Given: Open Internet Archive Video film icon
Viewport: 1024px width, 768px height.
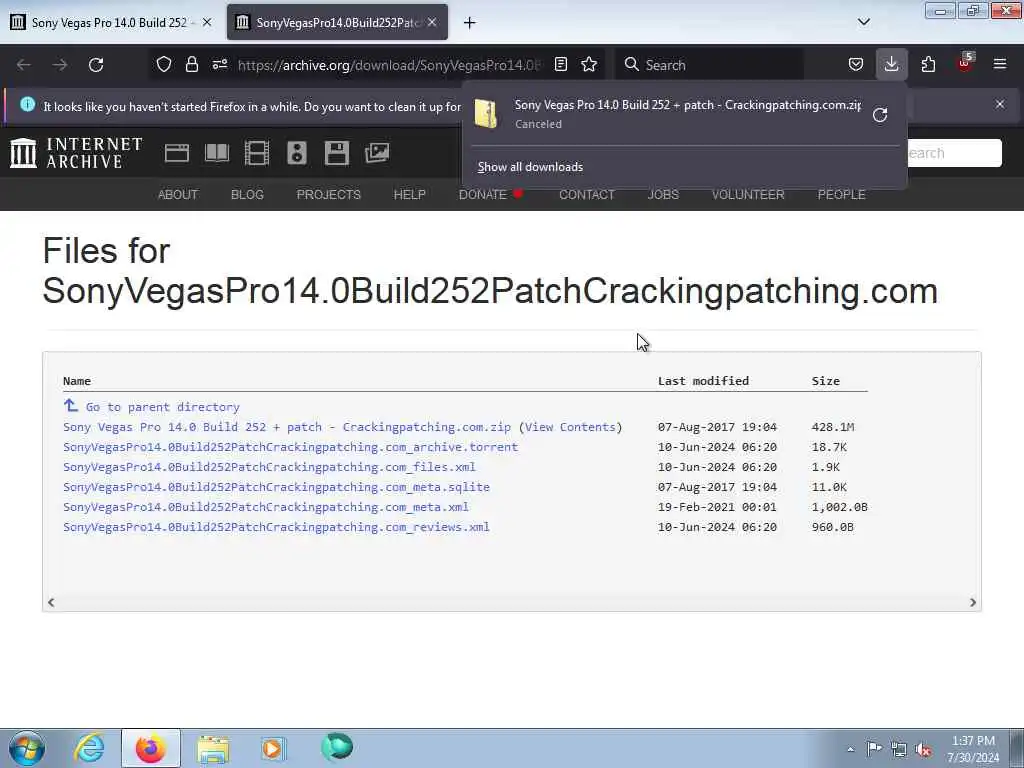Looking at the screenshot, I should point(257,153).
